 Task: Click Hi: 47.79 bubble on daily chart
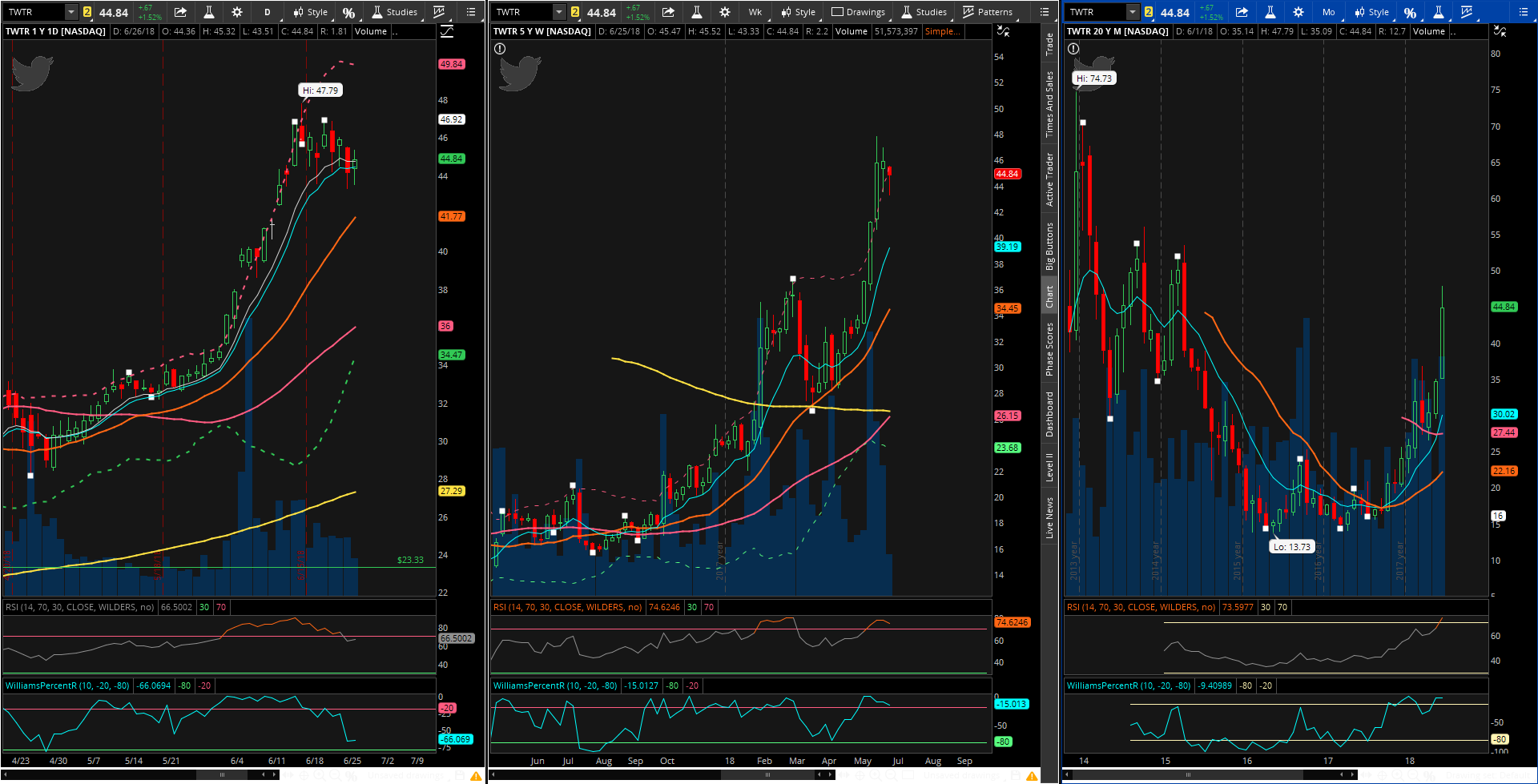click(x=320, y=90)
